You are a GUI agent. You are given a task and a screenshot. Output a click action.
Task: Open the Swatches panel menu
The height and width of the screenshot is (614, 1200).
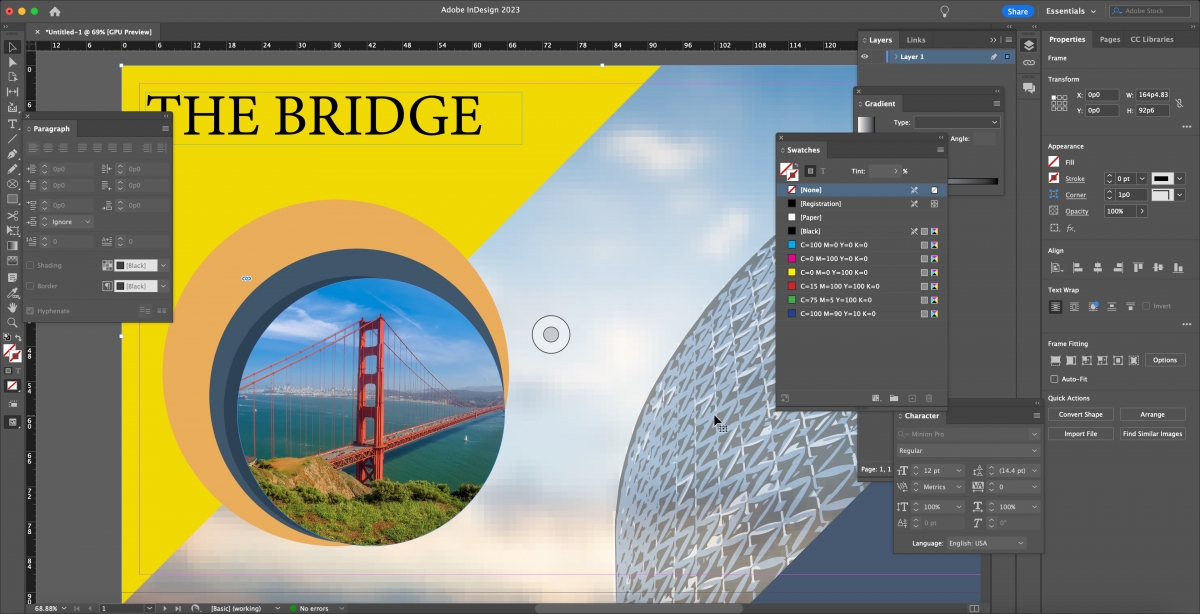(940, 150)
